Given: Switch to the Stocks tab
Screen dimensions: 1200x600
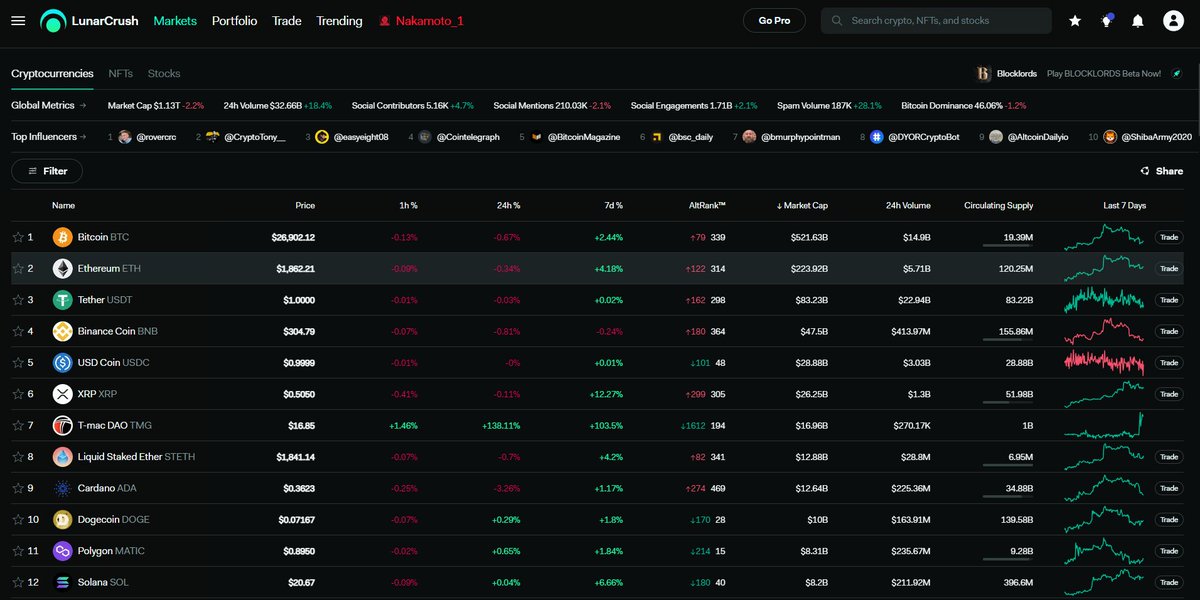Looking at the screenshot, I should click(x=164, y=74).
